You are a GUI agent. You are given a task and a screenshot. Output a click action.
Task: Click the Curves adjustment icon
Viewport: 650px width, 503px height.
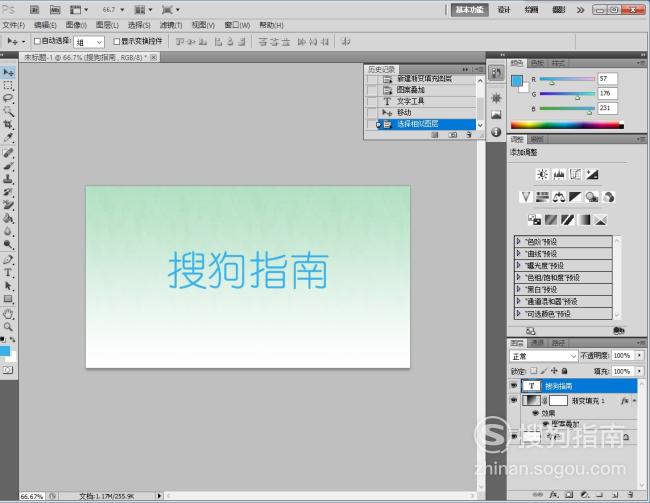pyautogui.click(x=575, y=175)
